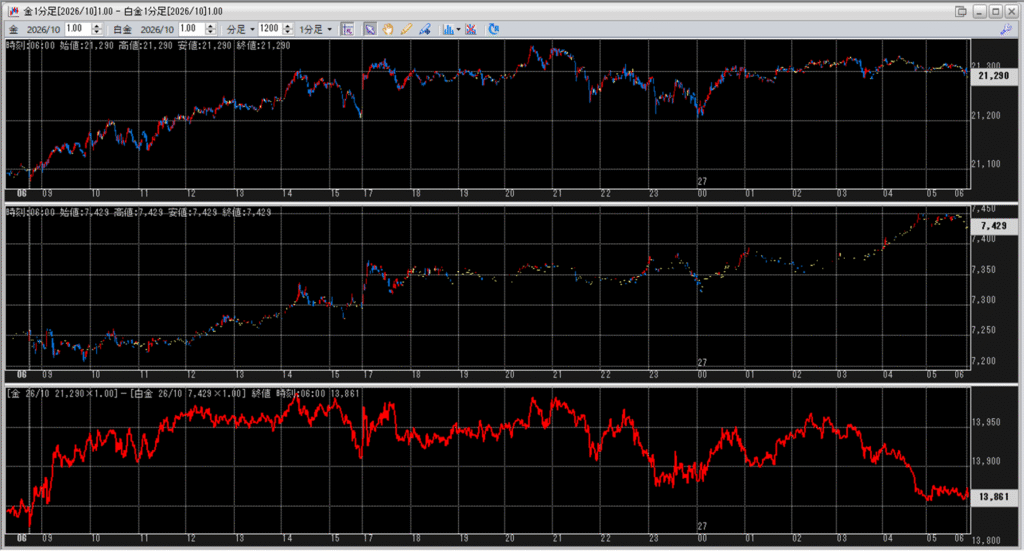1024x551 pixels.
Task: Open the 分足 chart type dropdown
Action: [239, 29]
